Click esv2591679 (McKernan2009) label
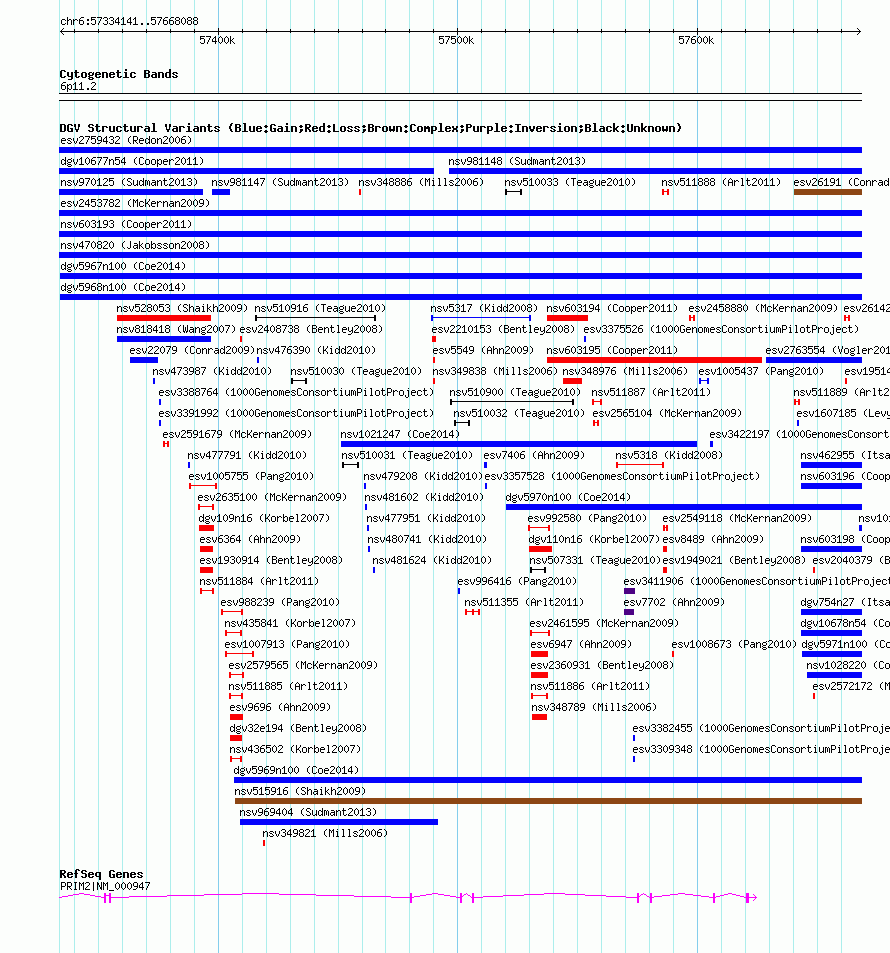Viewport: 890px width, 953px height. (x=237, y=435)
